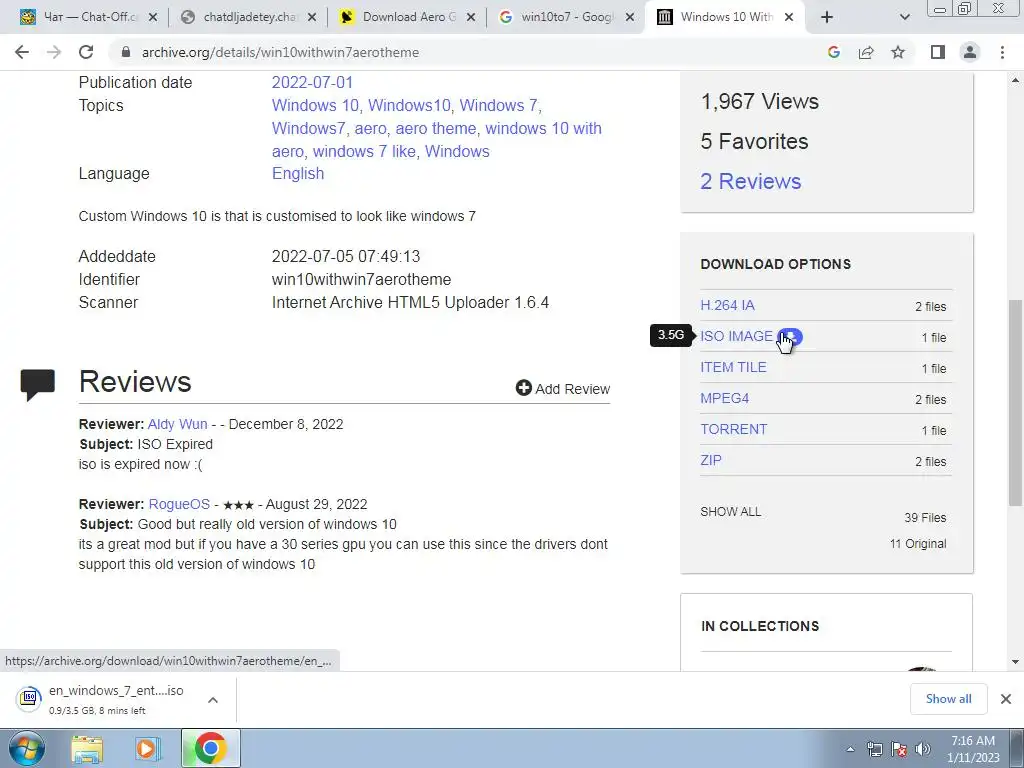This screenshot has height=768, width=1024.
Task: Open the Windows Start menu
Action: (26, 748)
